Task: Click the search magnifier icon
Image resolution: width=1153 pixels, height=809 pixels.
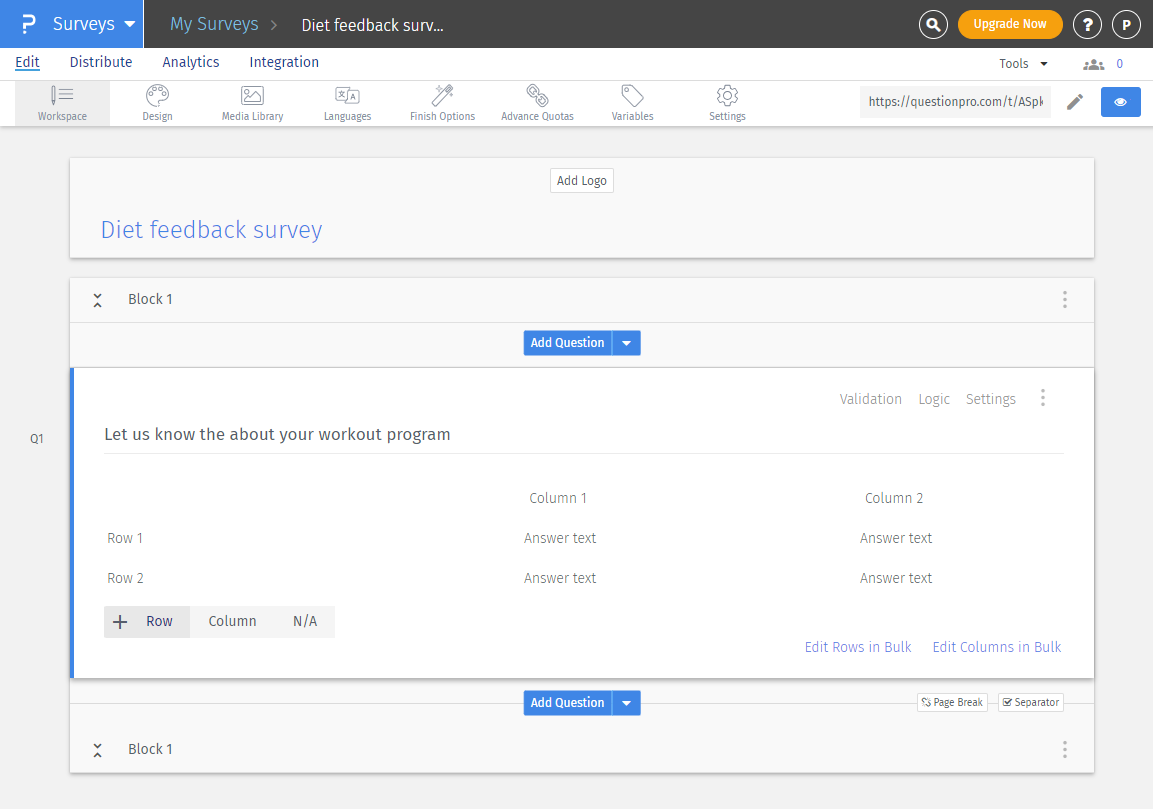Action: tap(932, 24)
